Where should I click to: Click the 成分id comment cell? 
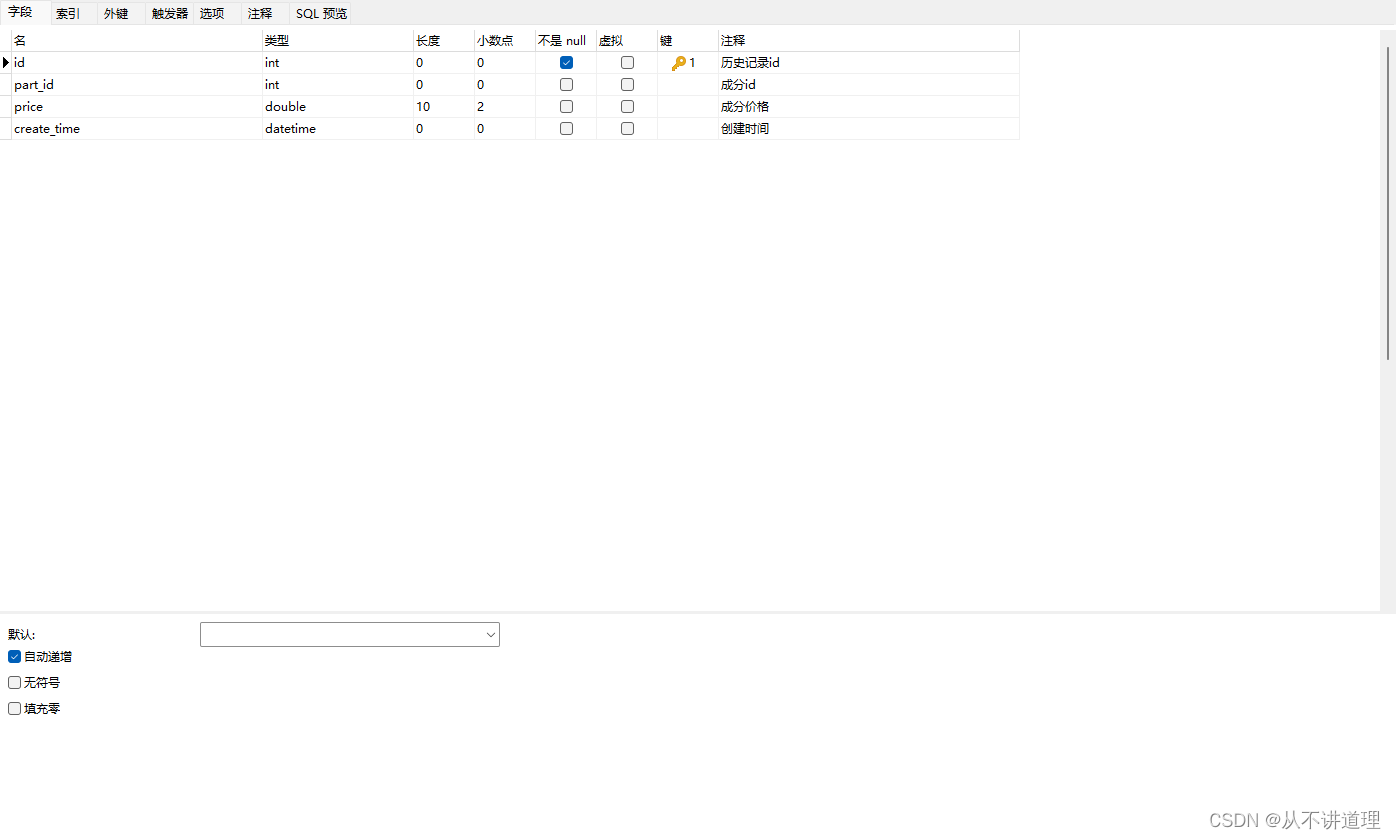pos(869,84)
